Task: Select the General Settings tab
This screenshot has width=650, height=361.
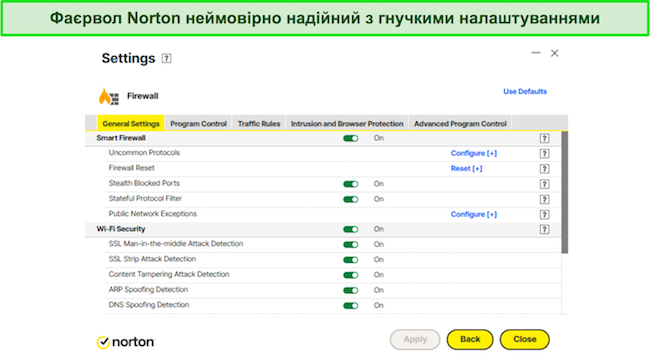Action: (131, 124)
